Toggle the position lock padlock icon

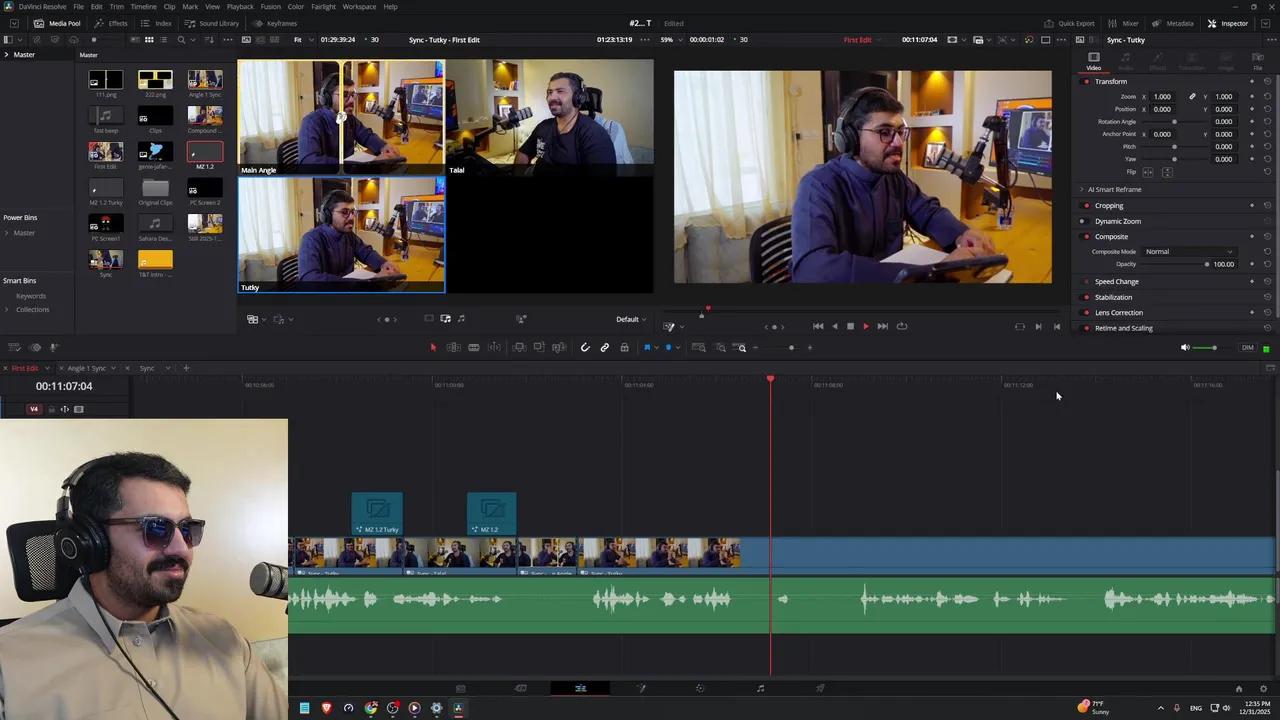tap(624, 347)
